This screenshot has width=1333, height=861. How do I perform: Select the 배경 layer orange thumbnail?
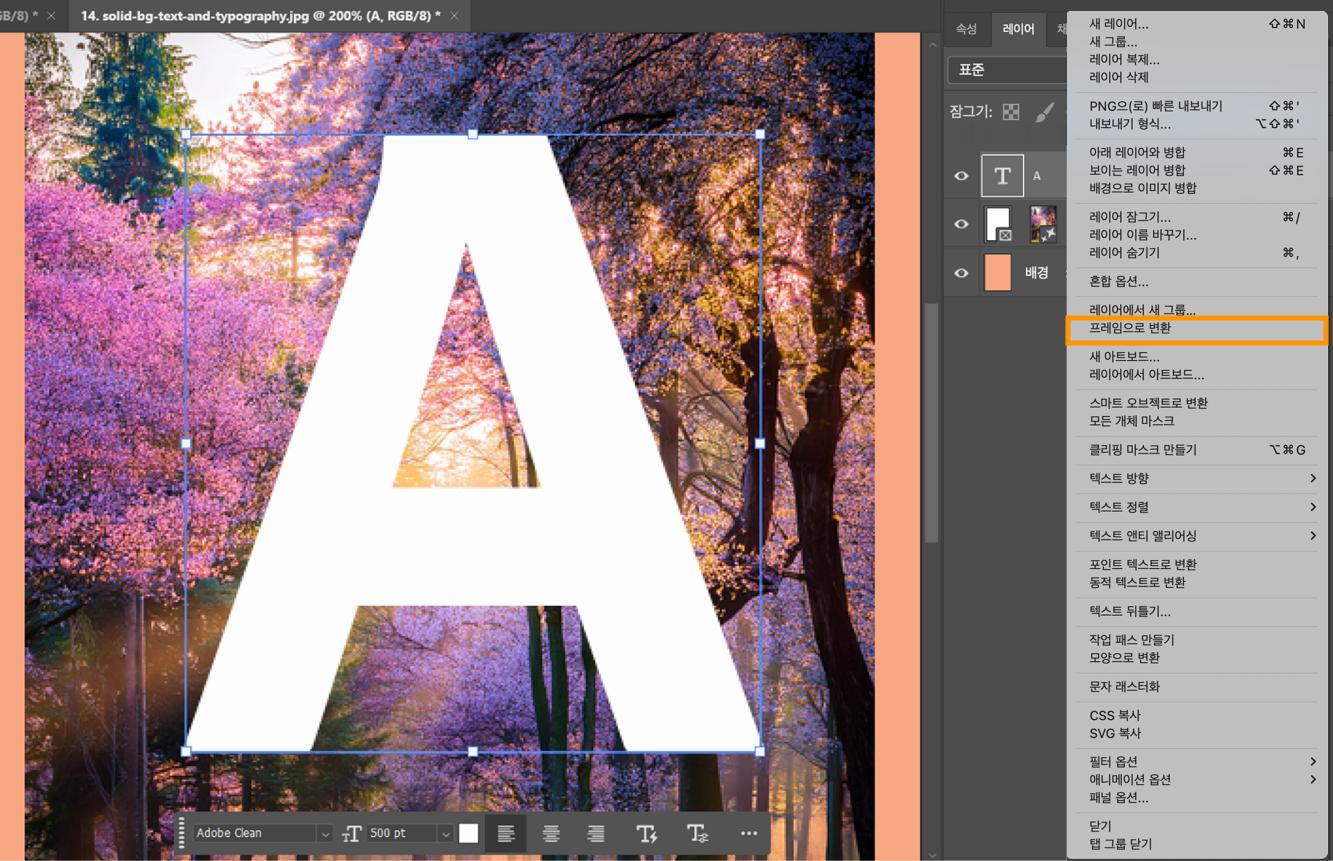coord(998,273)
